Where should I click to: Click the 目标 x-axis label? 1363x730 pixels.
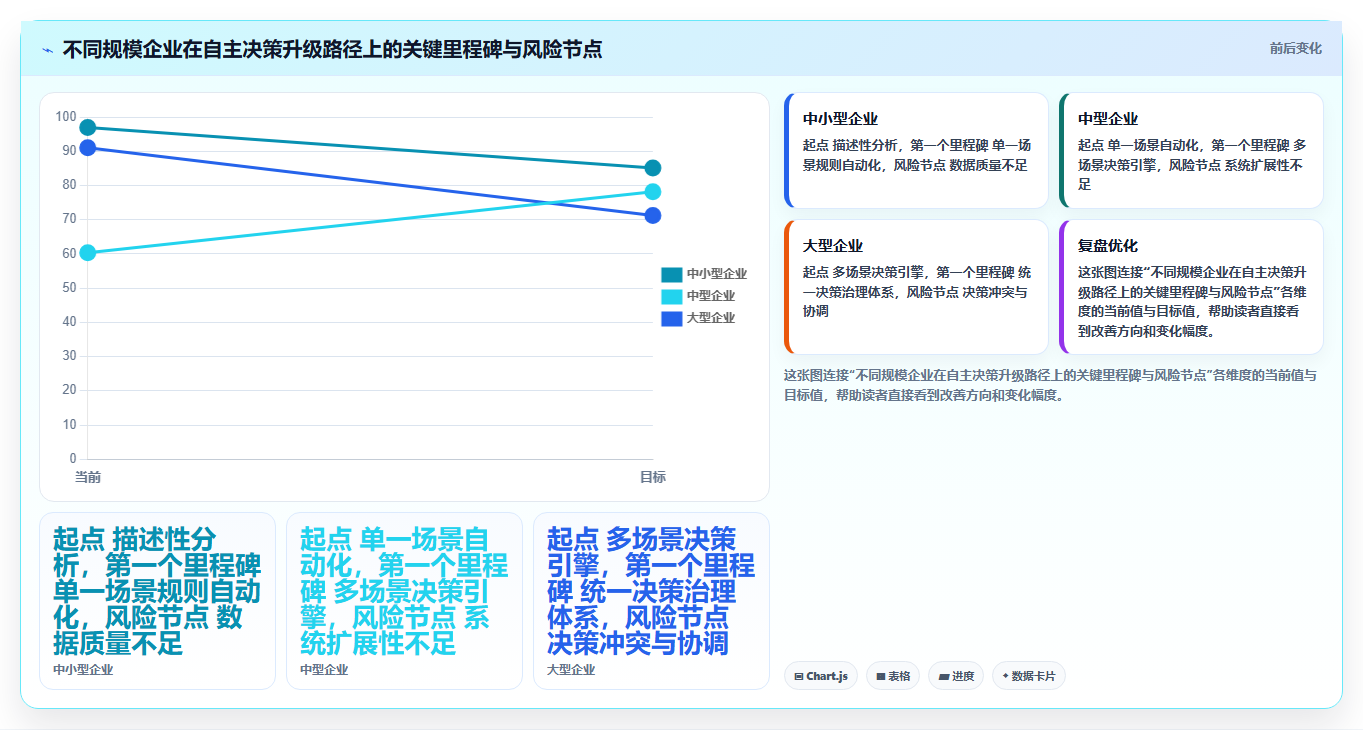coord(653,478)
